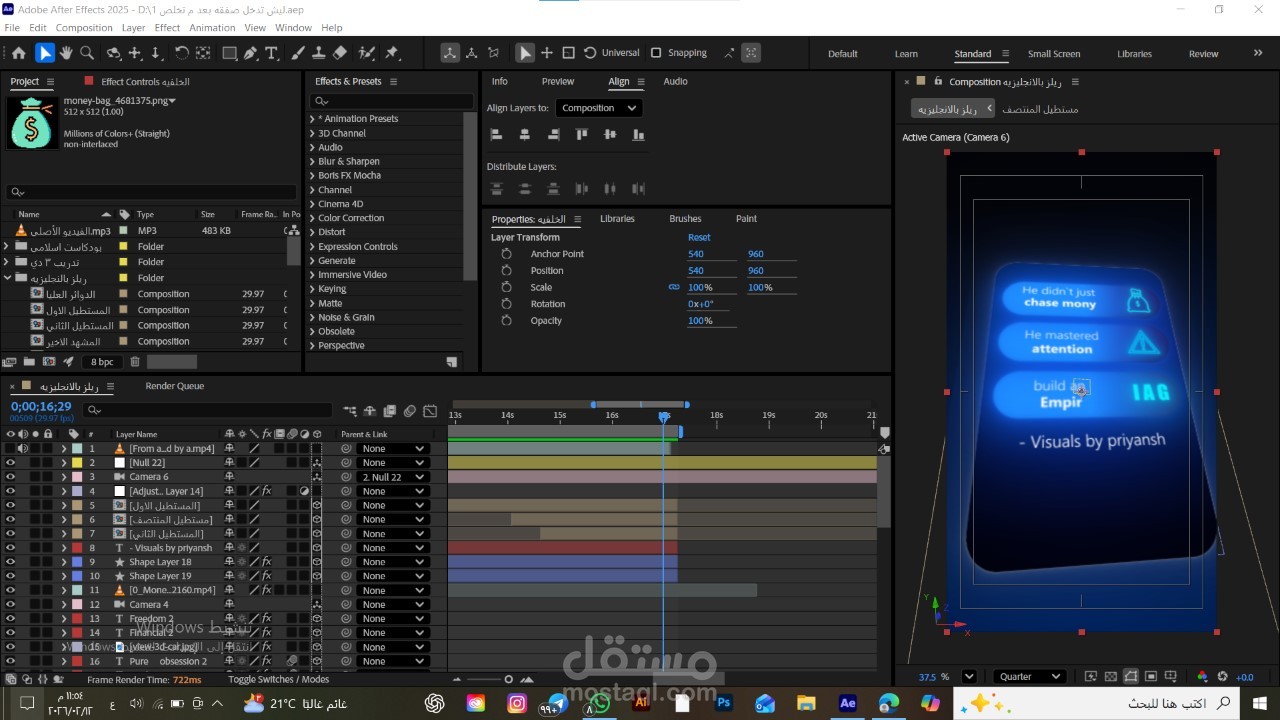Viewport: 1280px width, 720px height.
Task: Expand the بودكاست اسلامي project folder
Action: [x=6, y=246]
